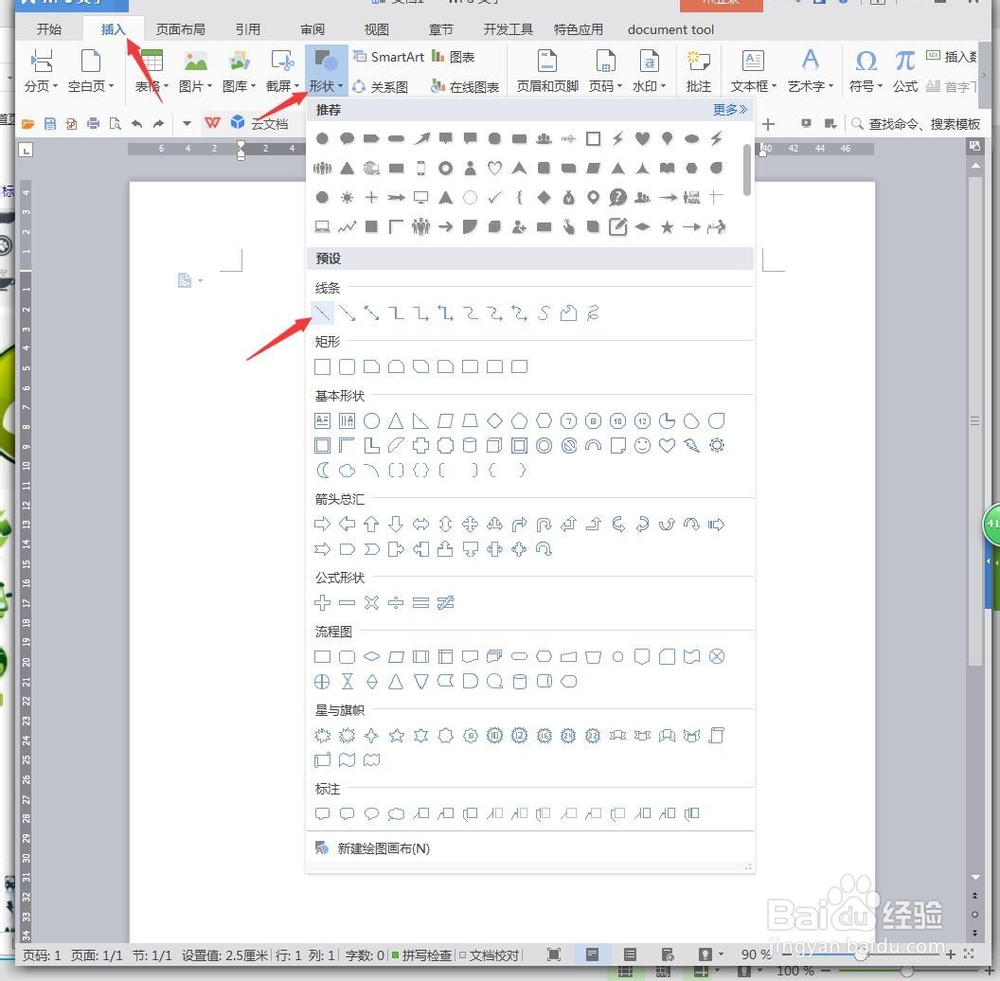Click the print icon in quick toolbar

coord(93,124)
